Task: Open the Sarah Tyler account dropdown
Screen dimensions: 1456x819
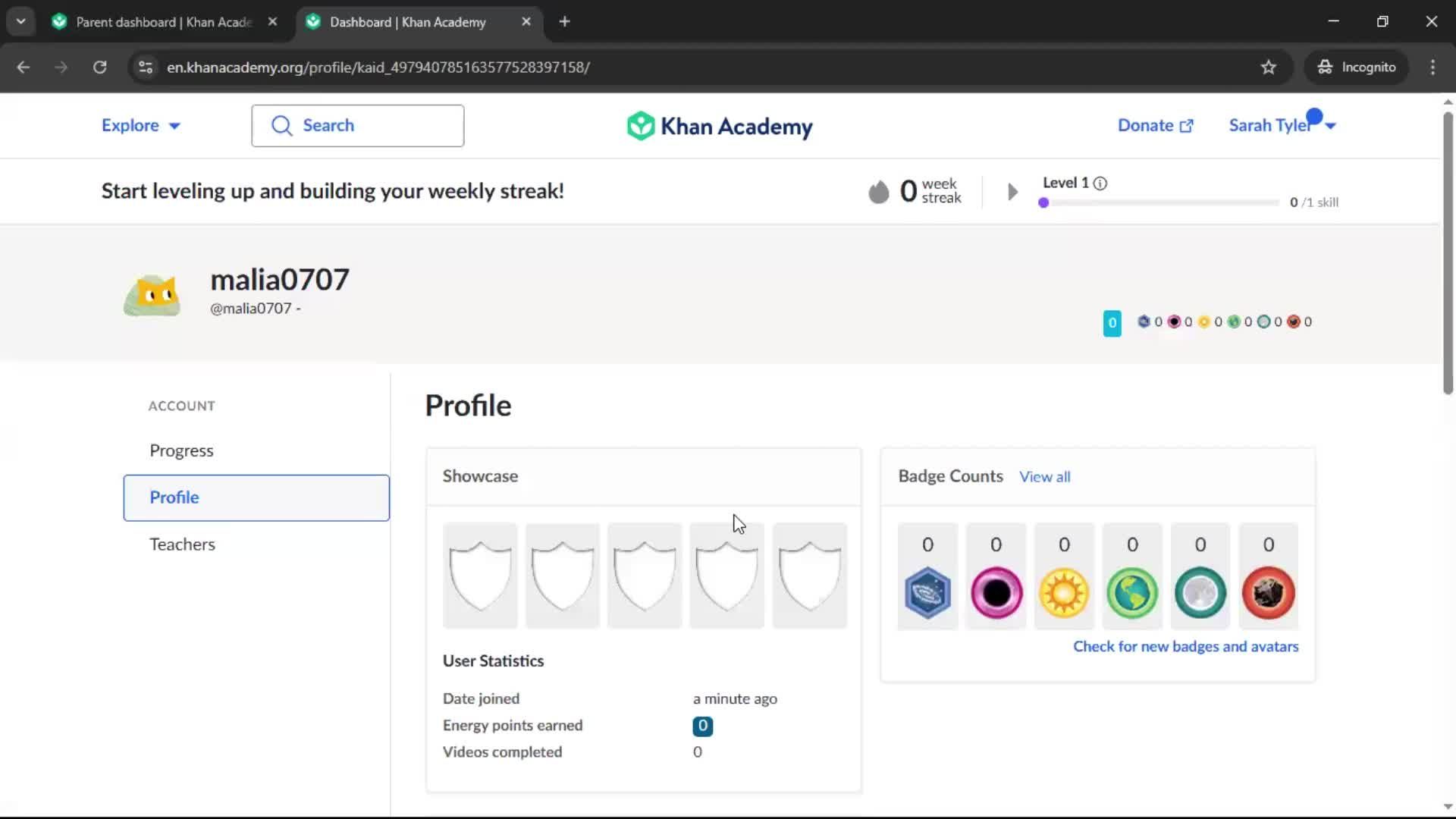Action: (1282, 126)
